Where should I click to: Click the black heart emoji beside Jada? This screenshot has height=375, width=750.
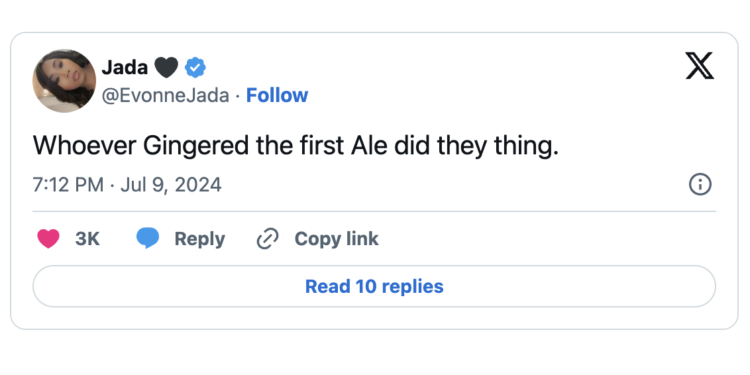pyautogui.click(x=166, y=67)
